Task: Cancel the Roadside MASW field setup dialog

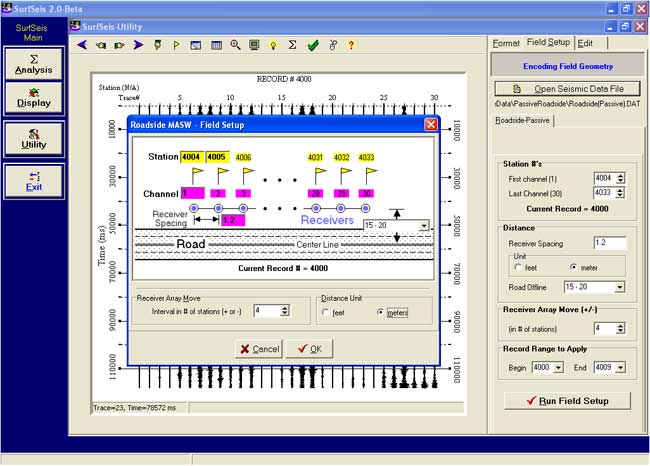Action: (259, 349)
